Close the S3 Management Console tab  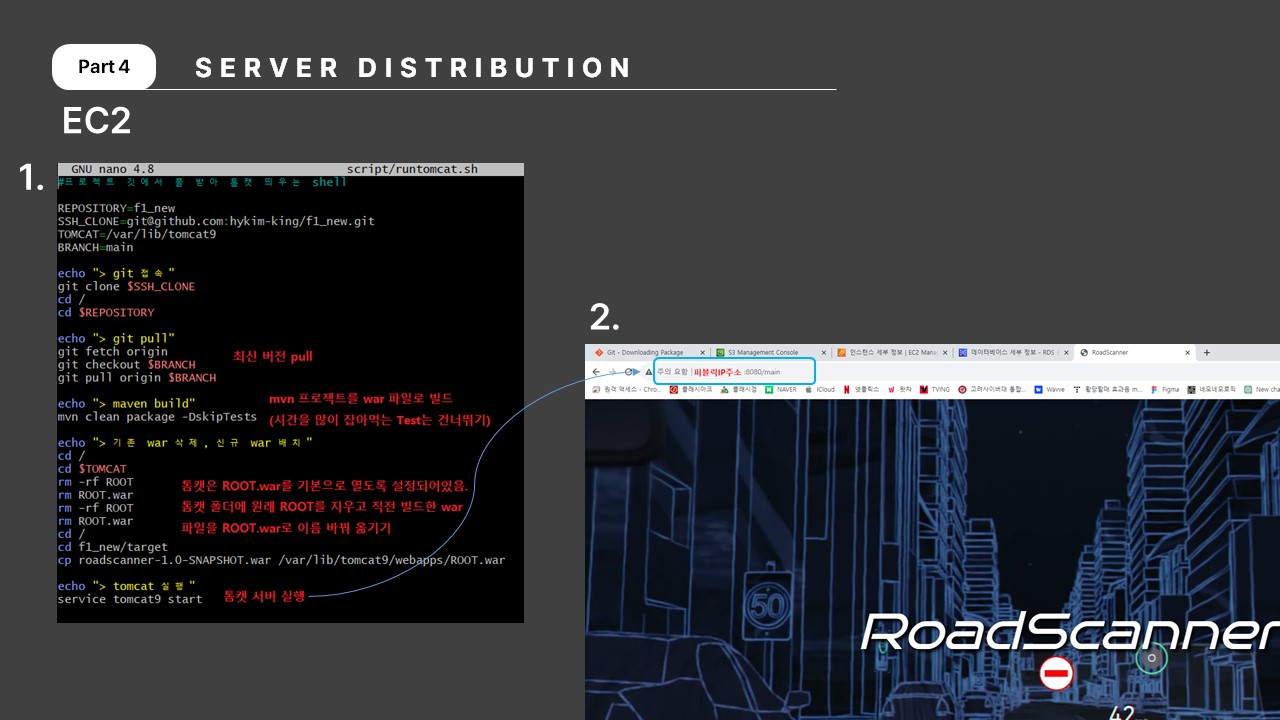pyautogui.click(x=823, y=352)
